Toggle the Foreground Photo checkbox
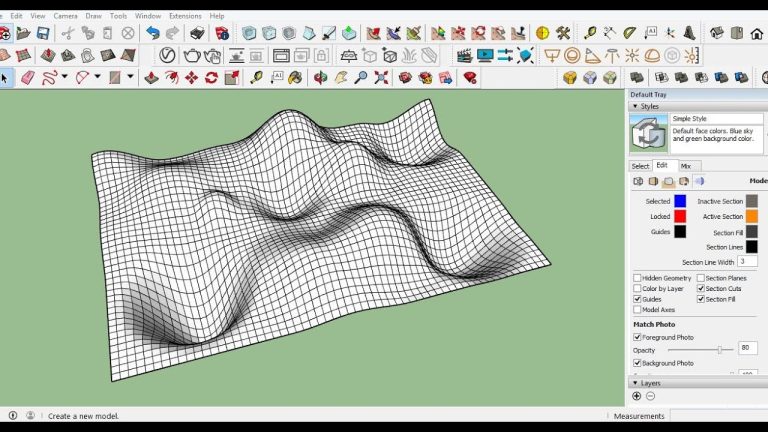The height and width of the screenshot is (432, 768). (637, 337)
